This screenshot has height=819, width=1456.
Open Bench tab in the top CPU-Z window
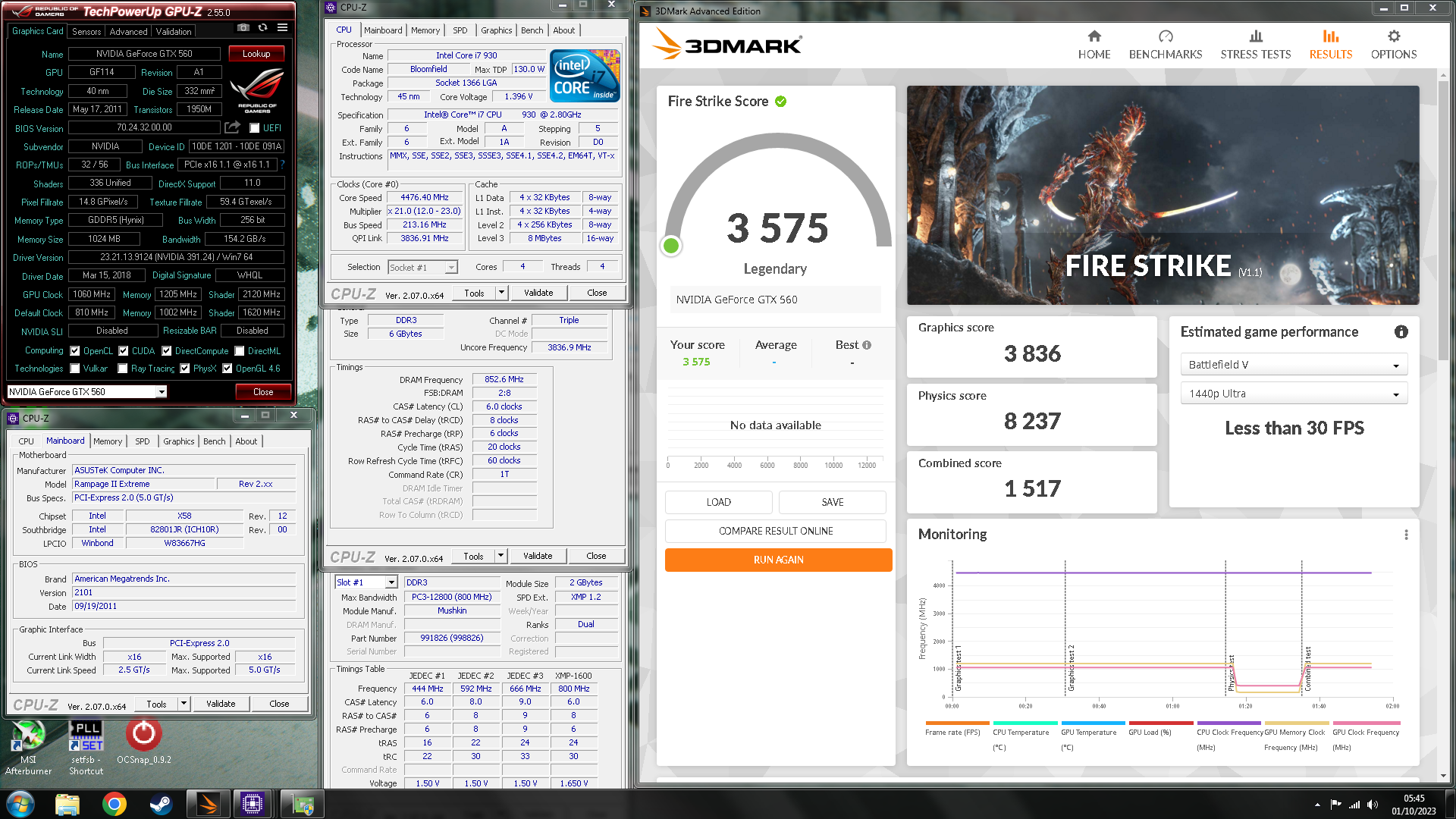click(532, 30)
